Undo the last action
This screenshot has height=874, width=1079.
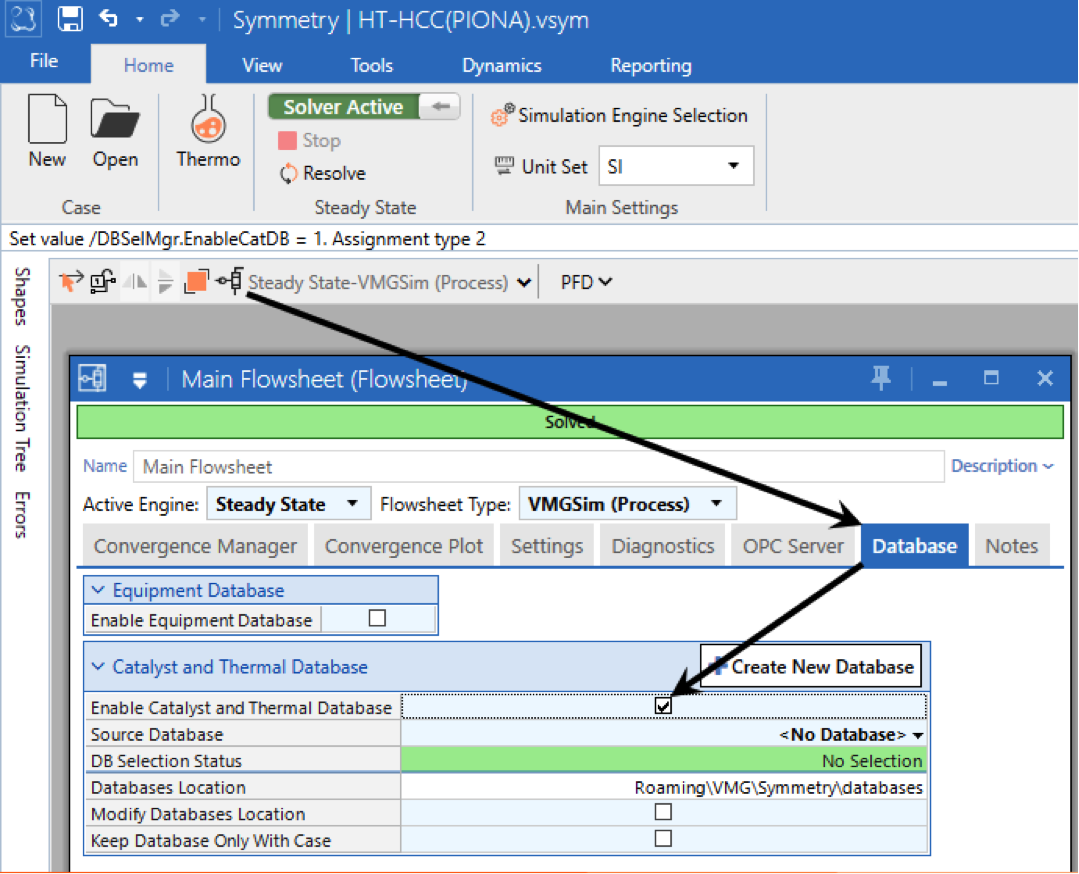coord(109,19)
